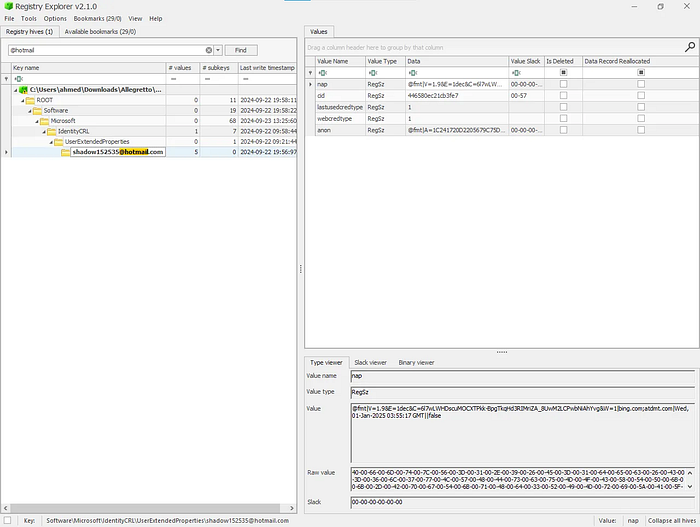Toggle status bar checkbox beside Key
The width and height of the screenshot is (700, 527).
(x=8, y=520)
